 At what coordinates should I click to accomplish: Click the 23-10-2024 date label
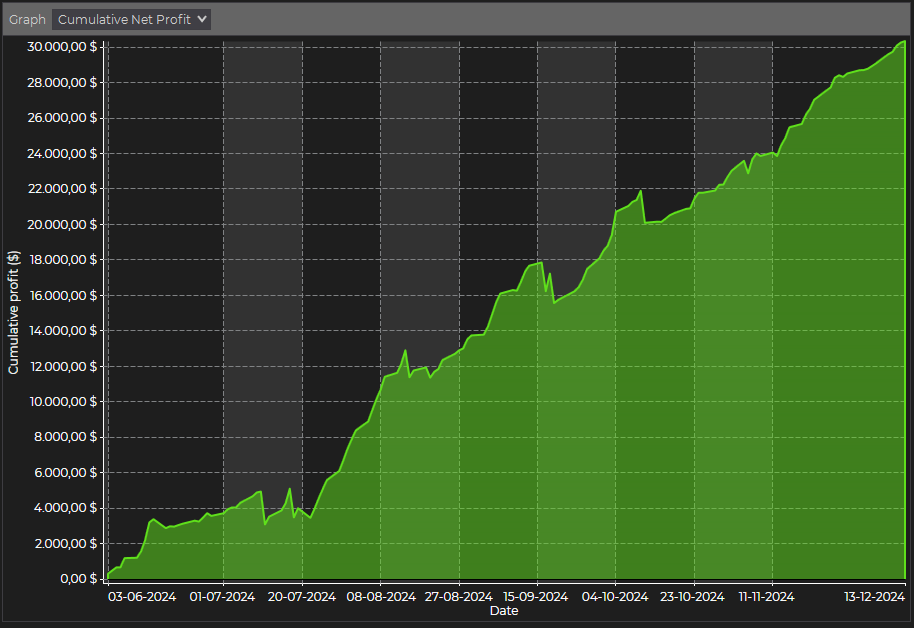click(x=693, y=597)
